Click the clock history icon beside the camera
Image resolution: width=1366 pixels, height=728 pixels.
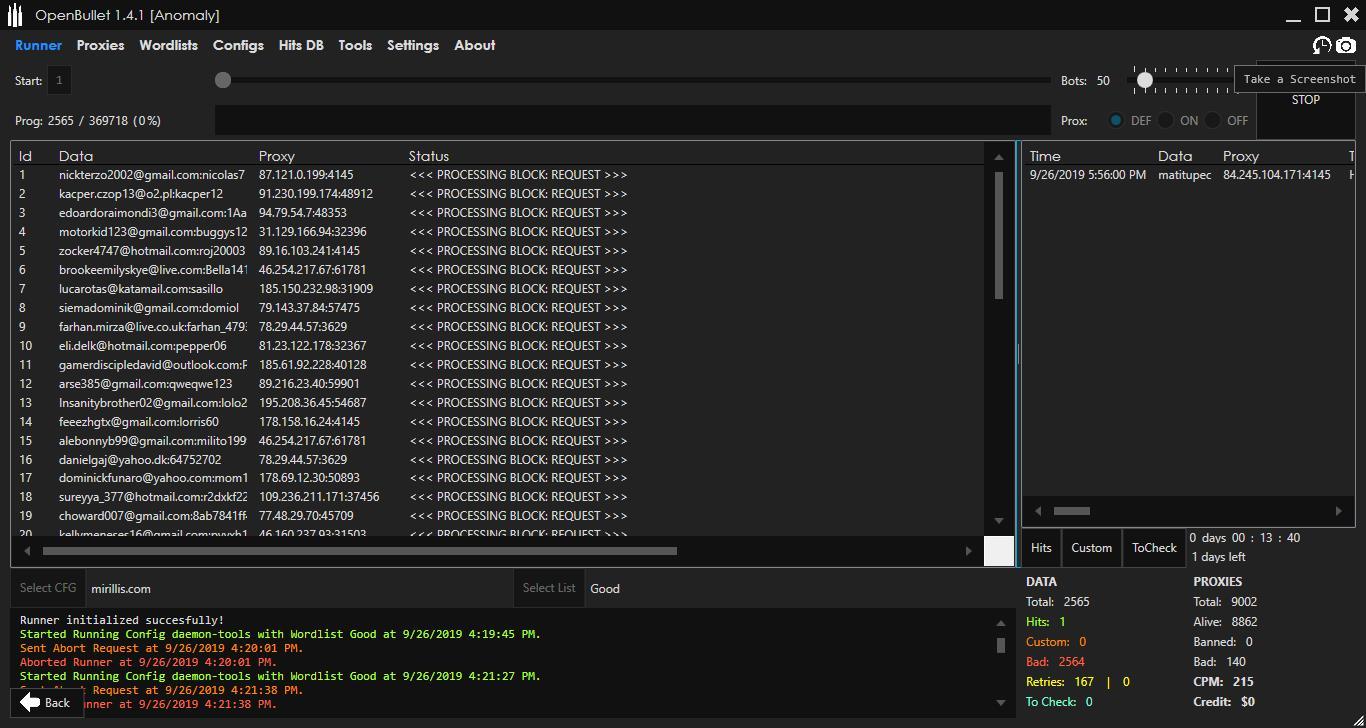pos(1322,45)
